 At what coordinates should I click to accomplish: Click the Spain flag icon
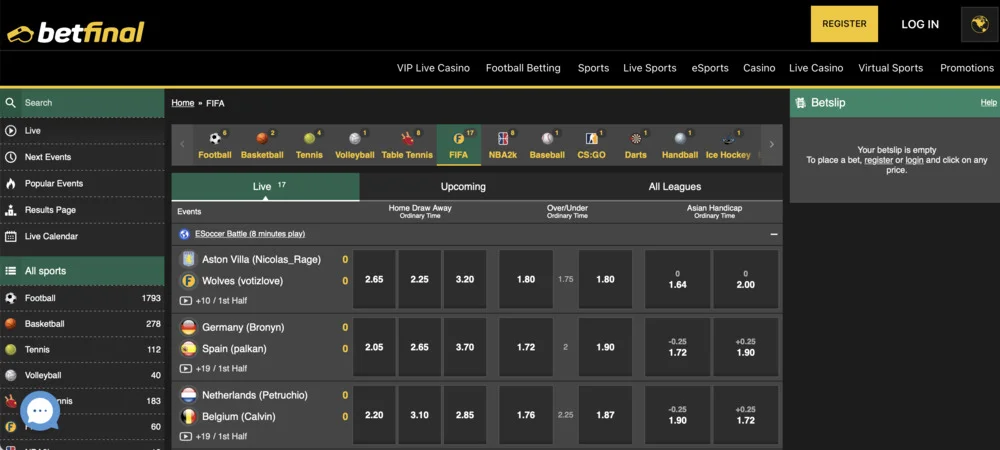coord(188,349)
